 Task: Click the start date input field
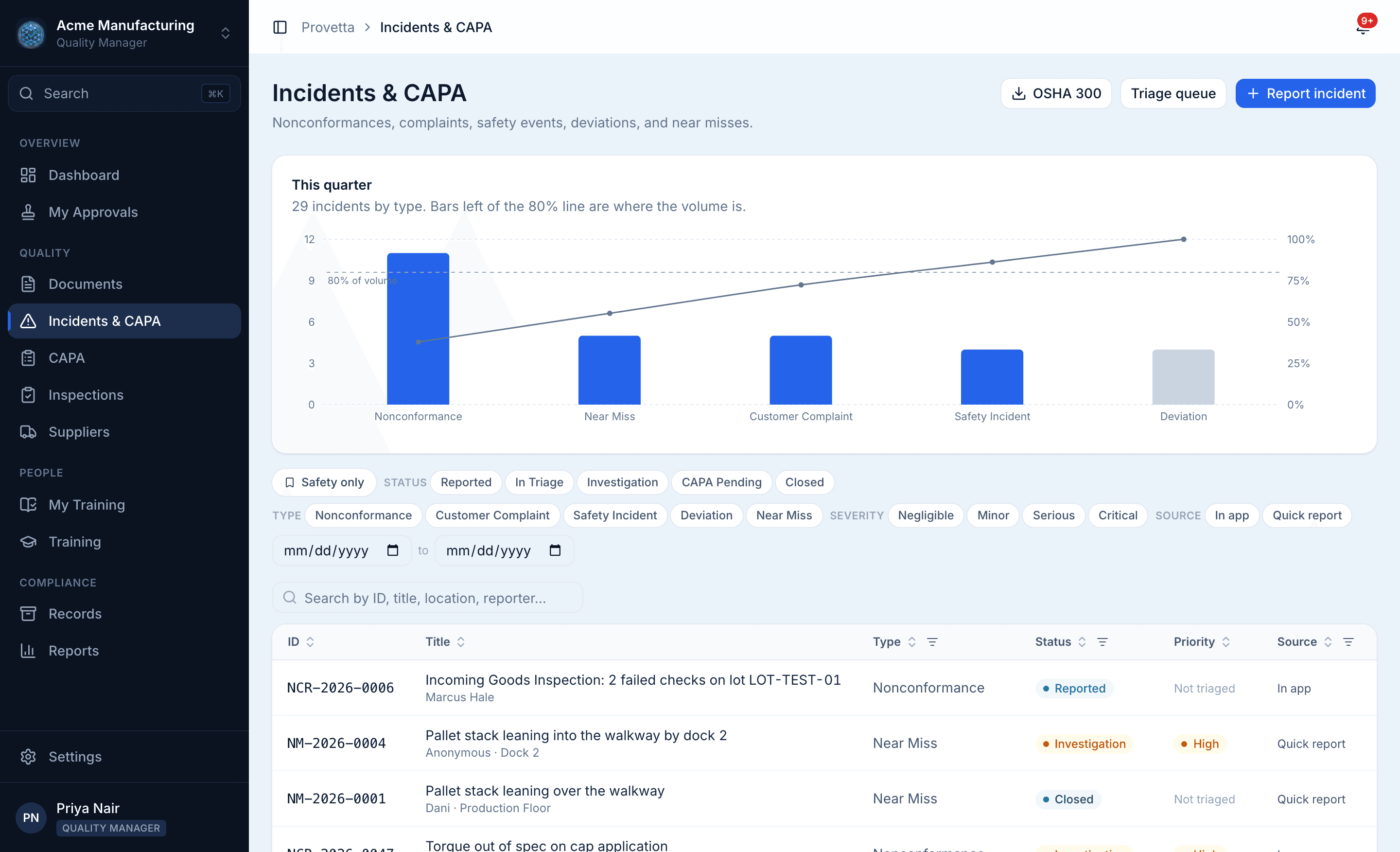coord(341,550)
